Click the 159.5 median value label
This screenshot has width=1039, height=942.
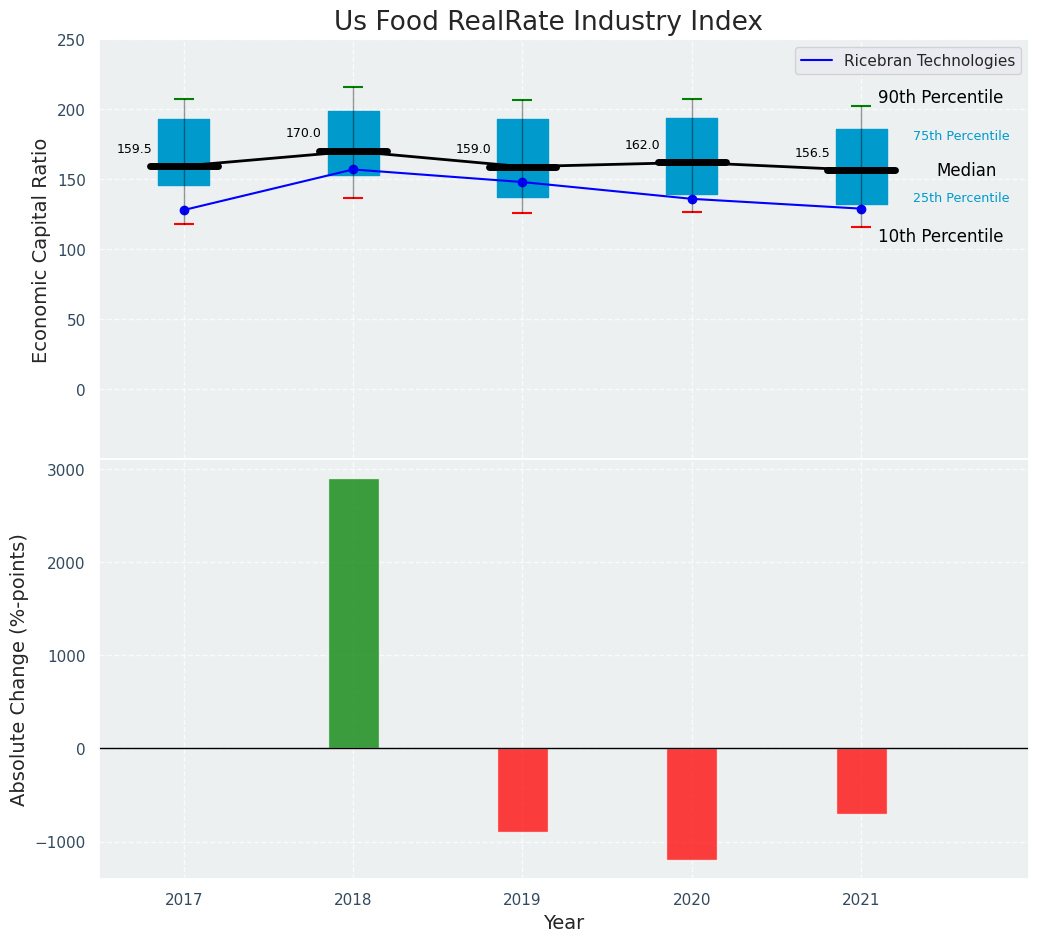[x=134, y=149]
